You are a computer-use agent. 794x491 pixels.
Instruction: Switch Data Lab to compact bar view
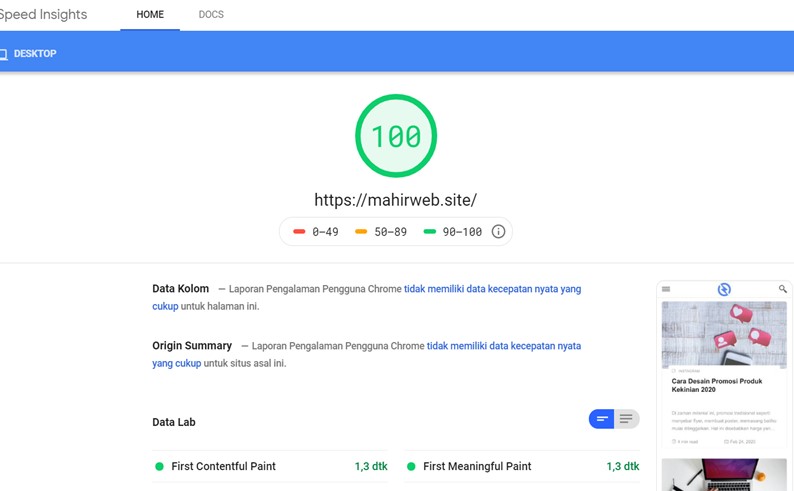(x=602, y=419)
